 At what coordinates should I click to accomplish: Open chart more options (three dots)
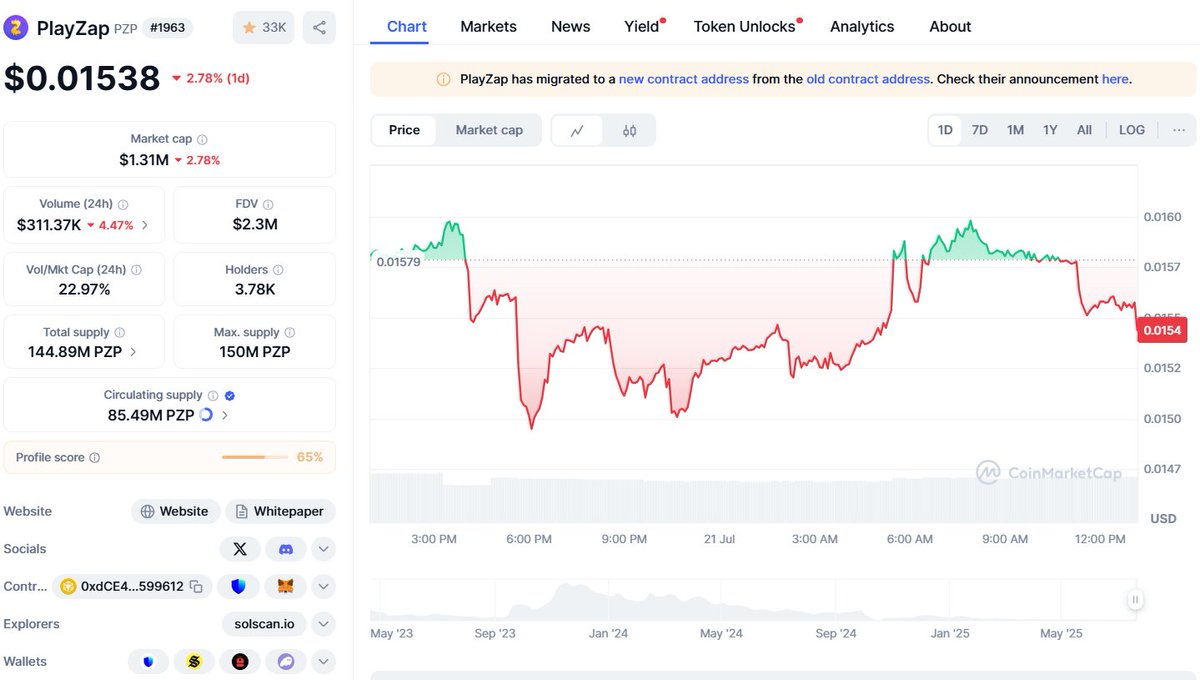point(1179,130)
